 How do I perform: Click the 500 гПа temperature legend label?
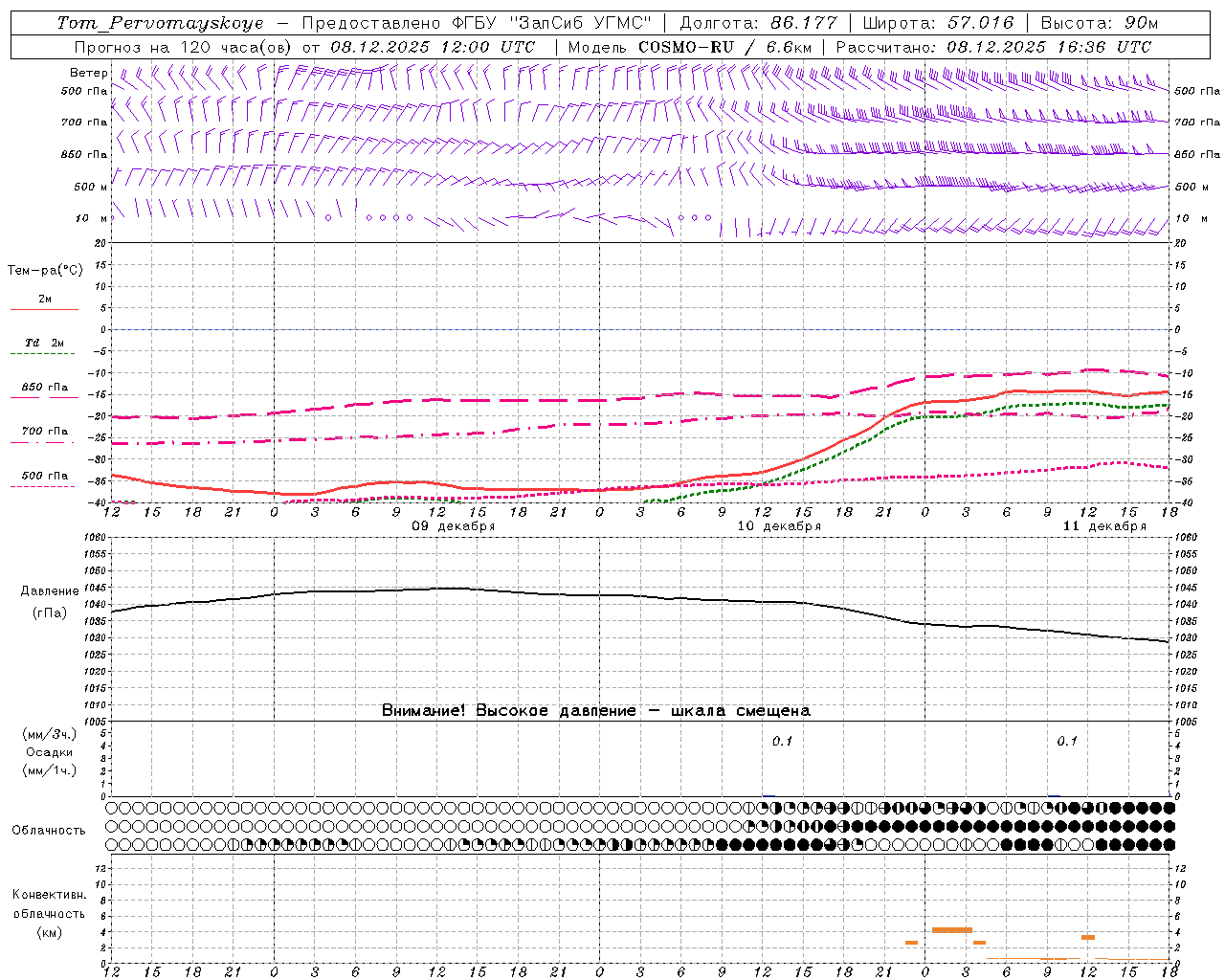[45, 476]
